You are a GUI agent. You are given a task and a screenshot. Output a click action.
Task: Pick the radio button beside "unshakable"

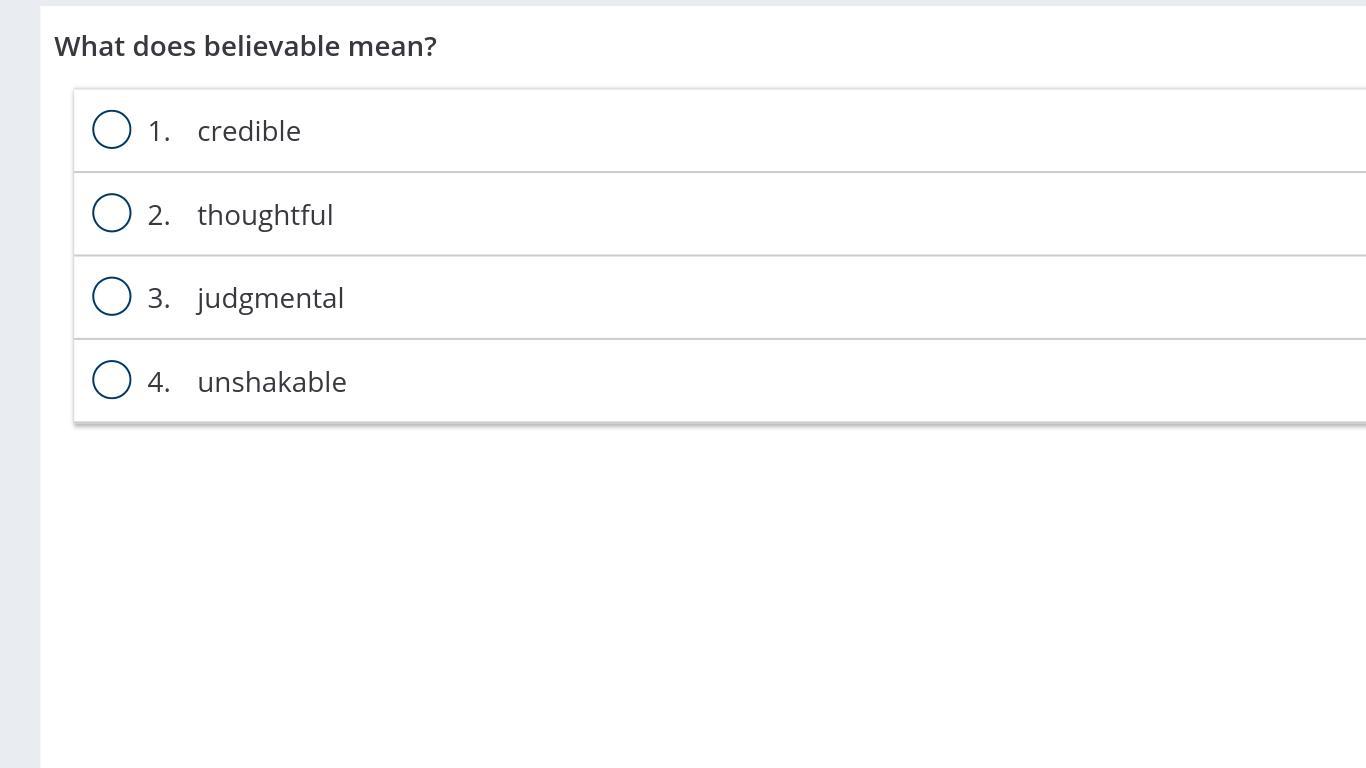pos(112,380)
